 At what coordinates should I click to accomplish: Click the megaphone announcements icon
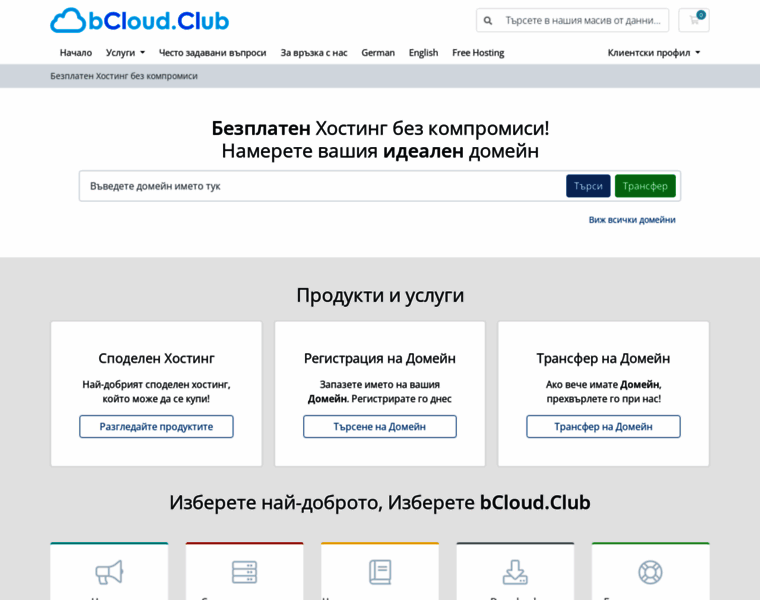pyautogui.click(x=109, y=572)
